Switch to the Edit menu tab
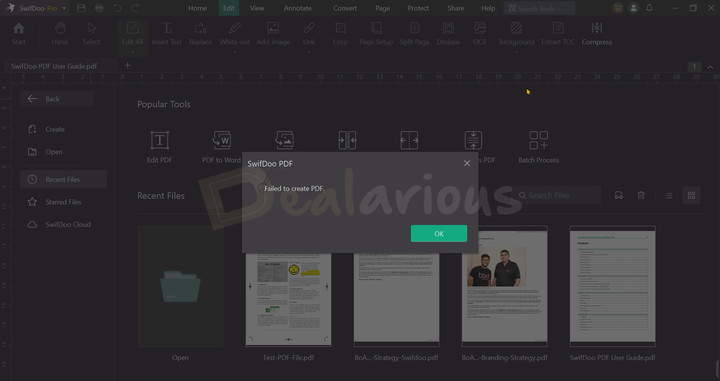The height and width of the screenshot is (381, 720). tap(229, 8)
